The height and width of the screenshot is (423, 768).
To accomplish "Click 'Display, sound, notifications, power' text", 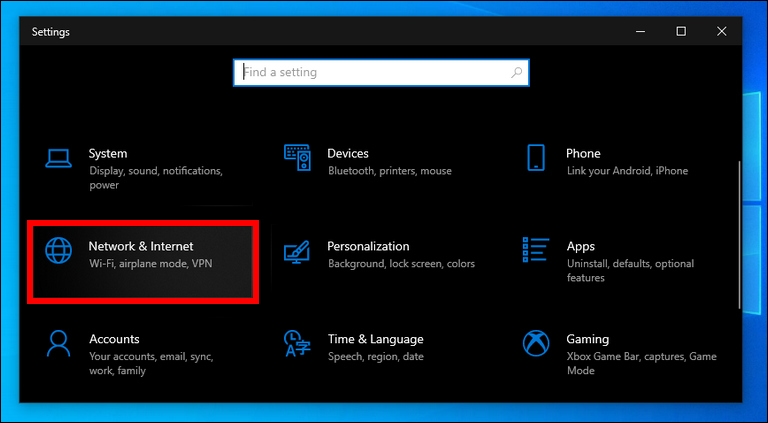I will [x=156, y=178].
